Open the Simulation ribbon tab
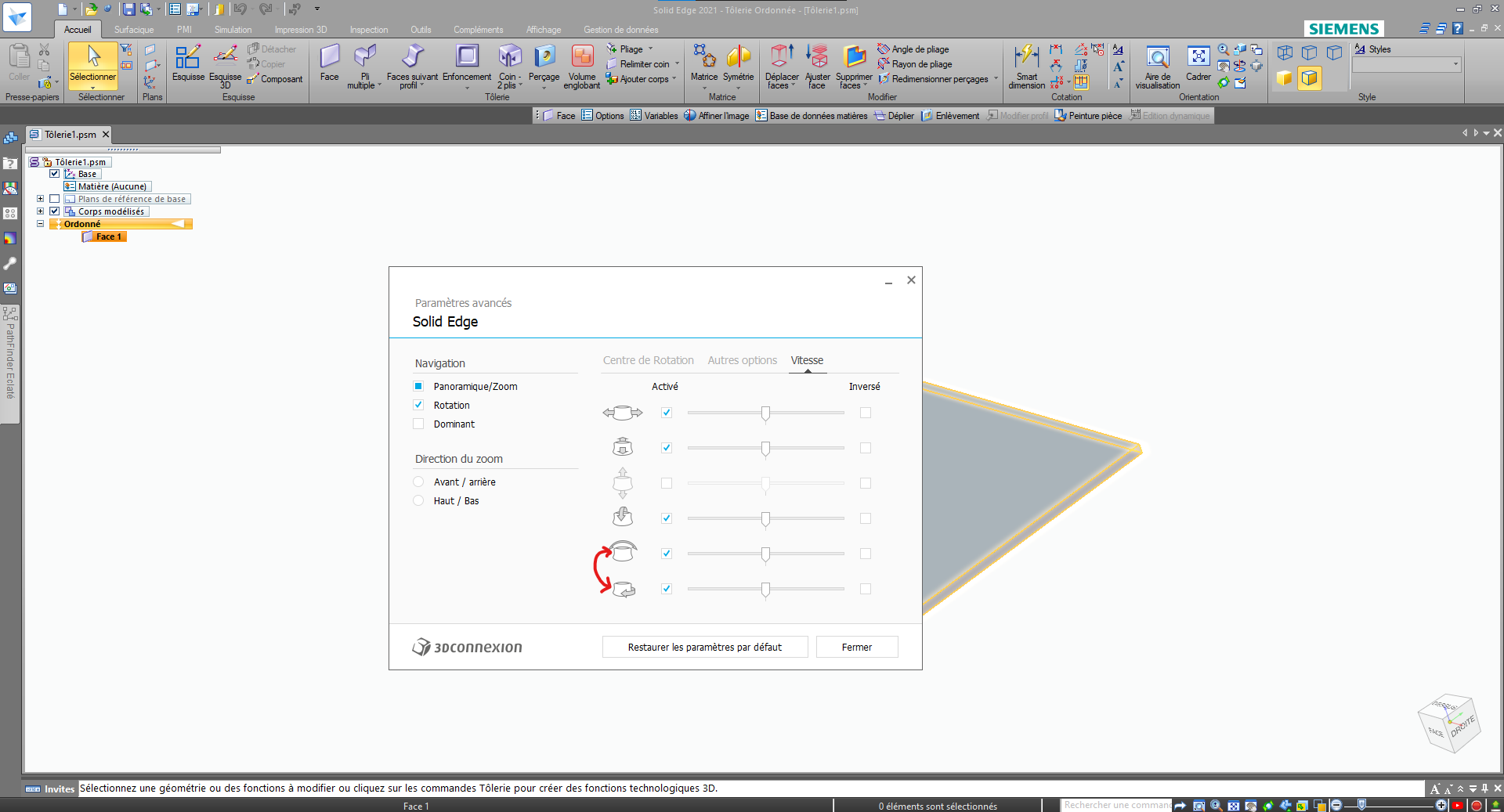 tap(233, 30)
